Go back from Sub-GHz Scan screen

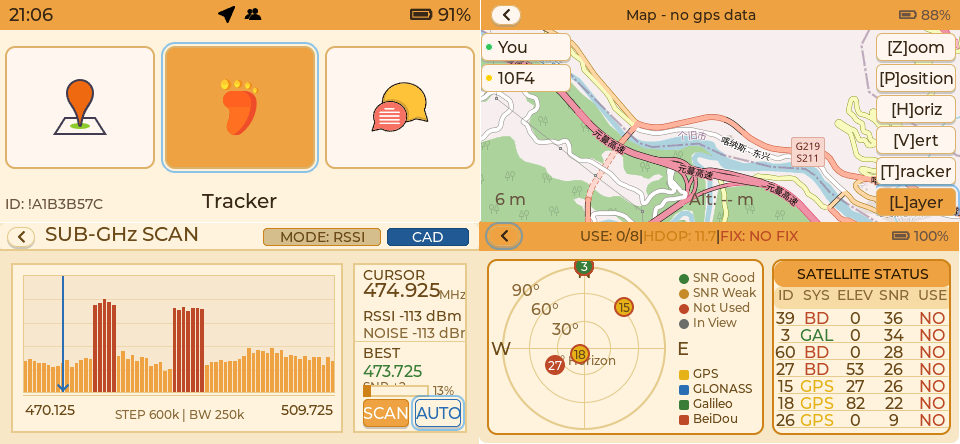coord(21,237)
